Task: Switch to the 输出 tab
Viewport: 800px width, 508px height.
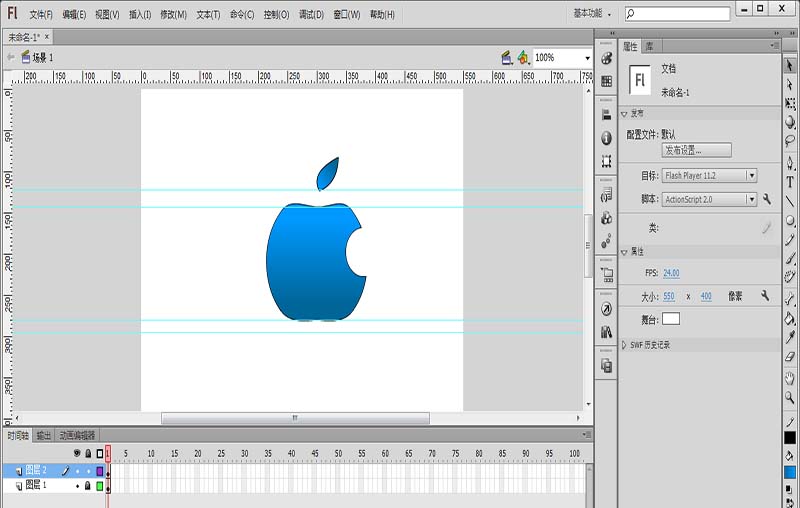Action: click(x=44, y=435)
